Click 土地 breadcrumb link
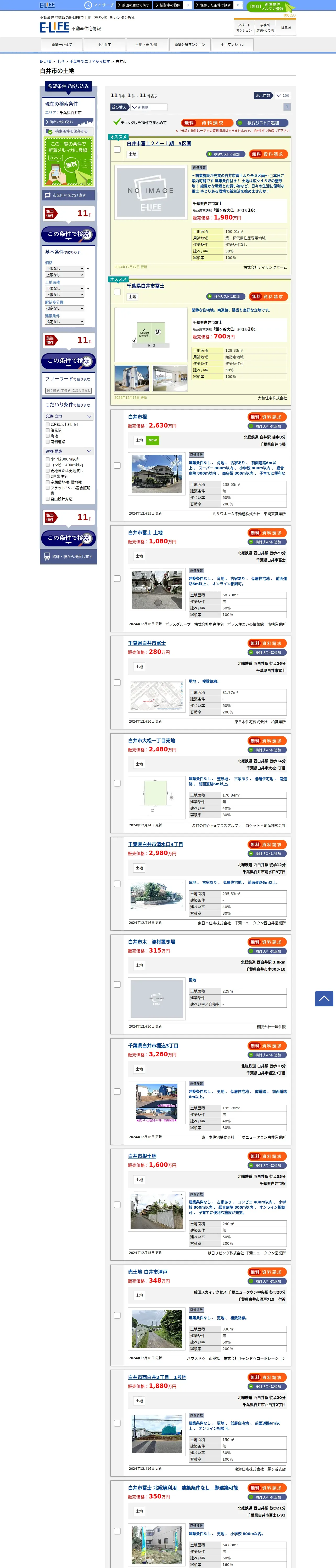The width and height of the screenshot is (336, 1568). (x=60, y=61)
